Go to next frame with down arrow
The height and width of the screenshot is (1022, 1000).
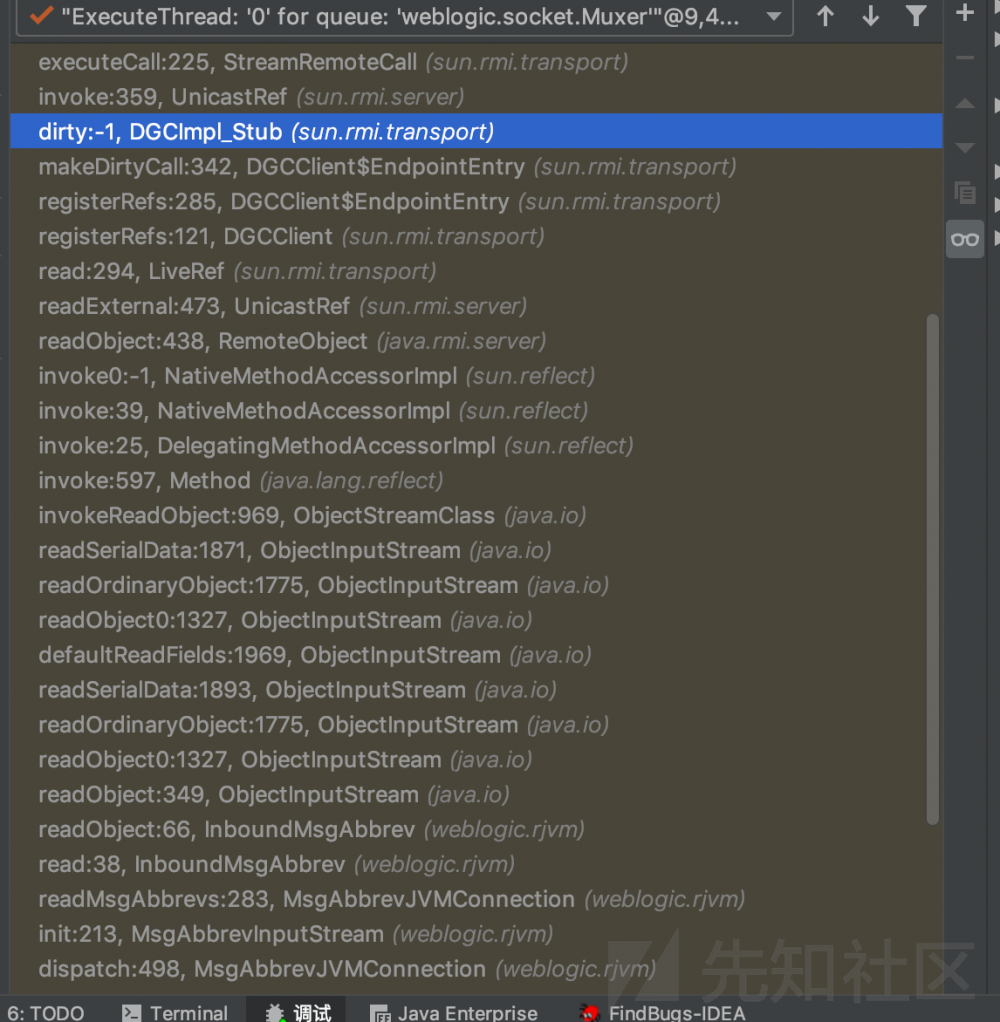[870, 16]
